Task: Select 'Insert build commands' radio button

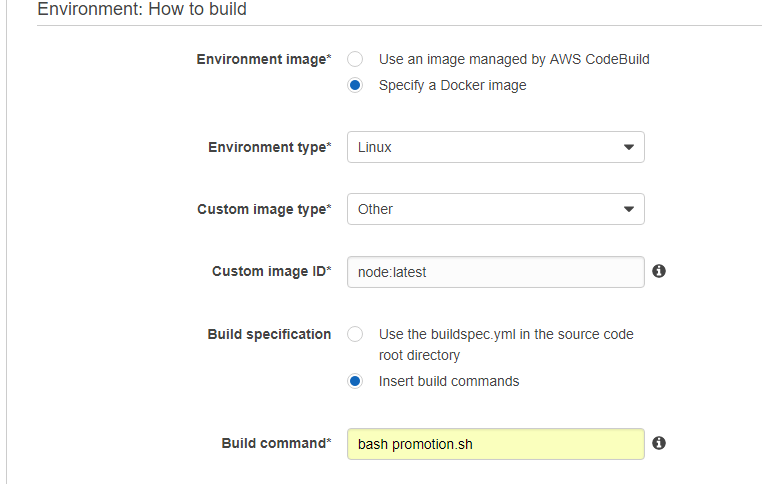Action: [x=355, y=381]
